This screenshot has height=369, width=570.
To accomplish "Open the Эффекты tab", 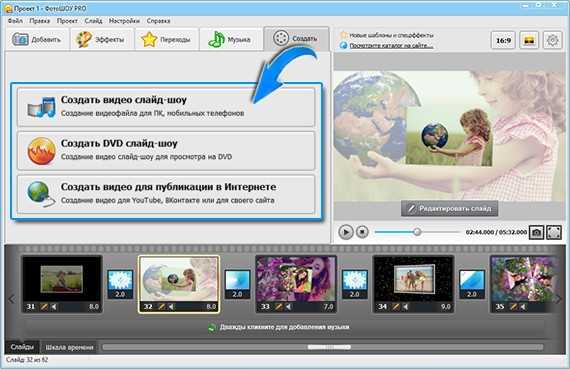I will 102,39.
